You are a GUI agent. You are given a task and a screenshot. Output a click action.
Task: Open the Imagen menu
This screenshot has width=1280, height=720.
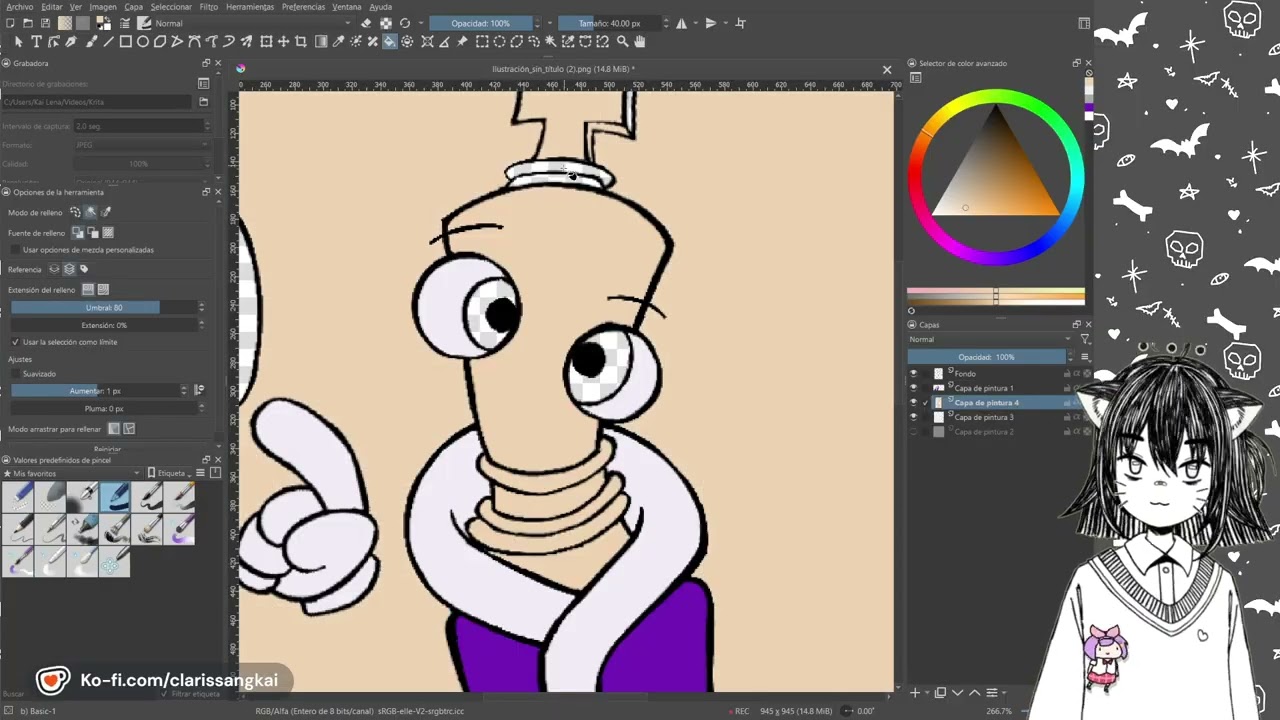[103, 7]
